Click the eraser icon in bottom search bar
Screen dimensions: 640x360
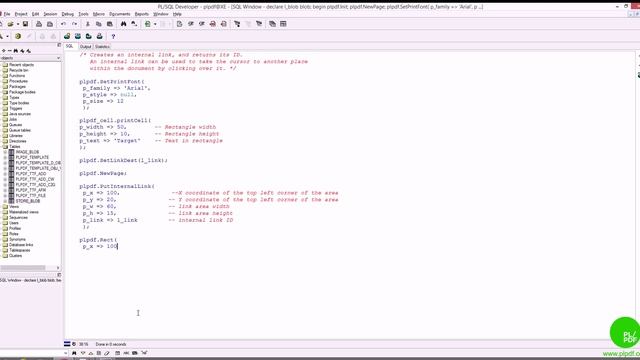107,353
